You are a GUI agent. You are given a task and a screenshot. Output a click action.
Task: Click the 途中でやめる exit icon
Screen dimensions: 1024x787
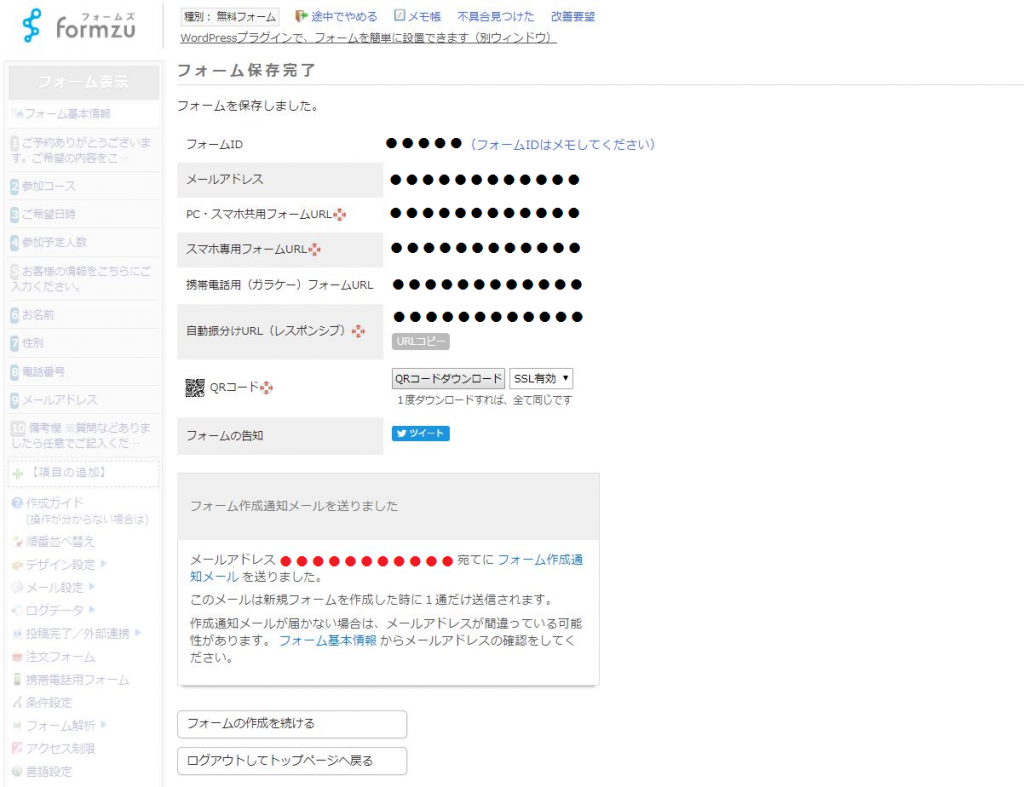click(301, 17)
